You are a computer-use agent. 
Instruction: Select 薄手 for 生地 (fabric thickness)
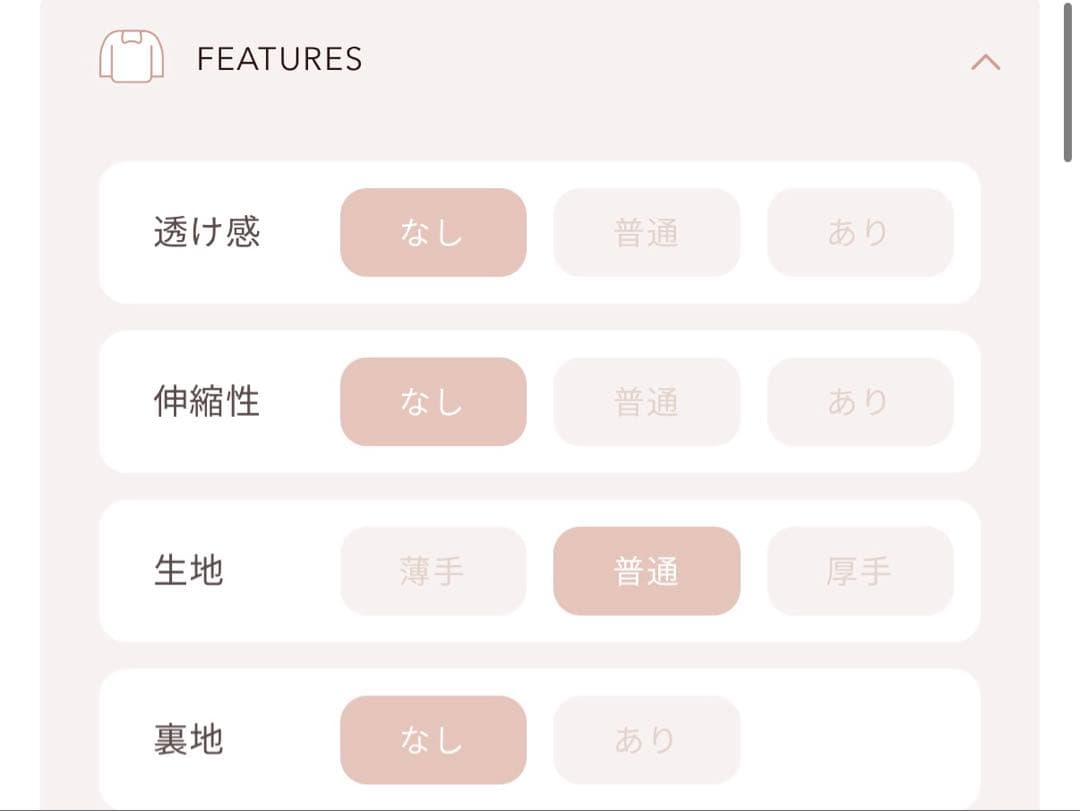433,571
